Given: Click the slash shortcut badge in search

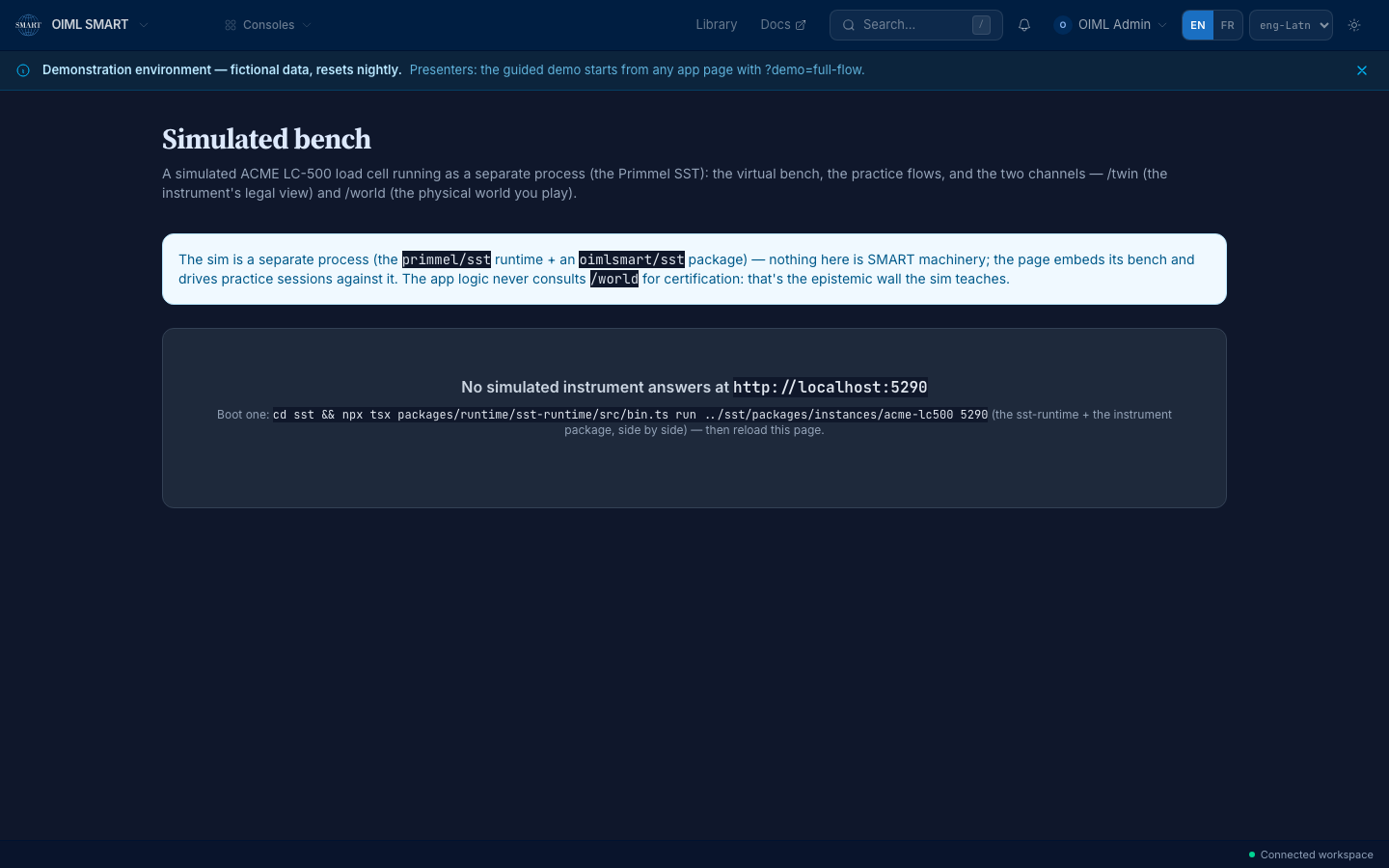Looking at the screenshot, I should point(981,25).
